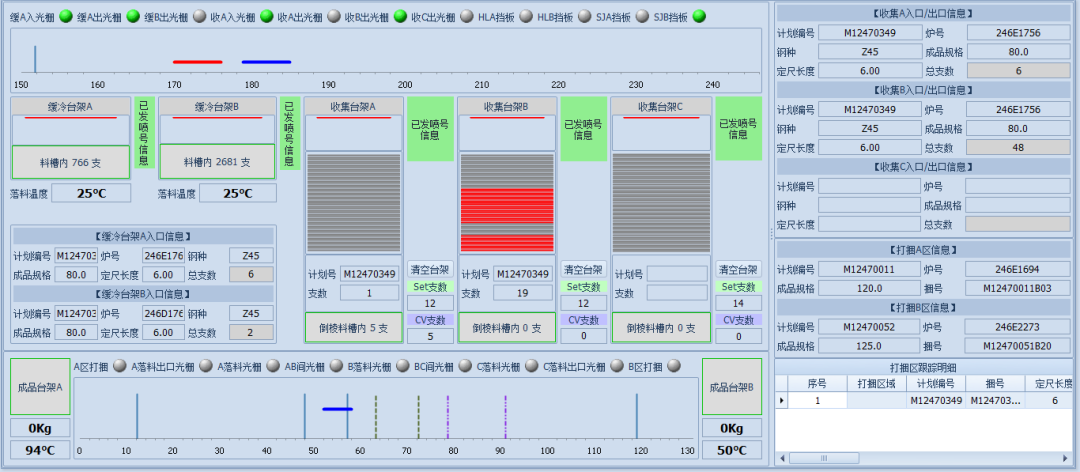Screen dimensions: 1080x472
Task: Click the red bar on top timeline
Action: (197, 62)
